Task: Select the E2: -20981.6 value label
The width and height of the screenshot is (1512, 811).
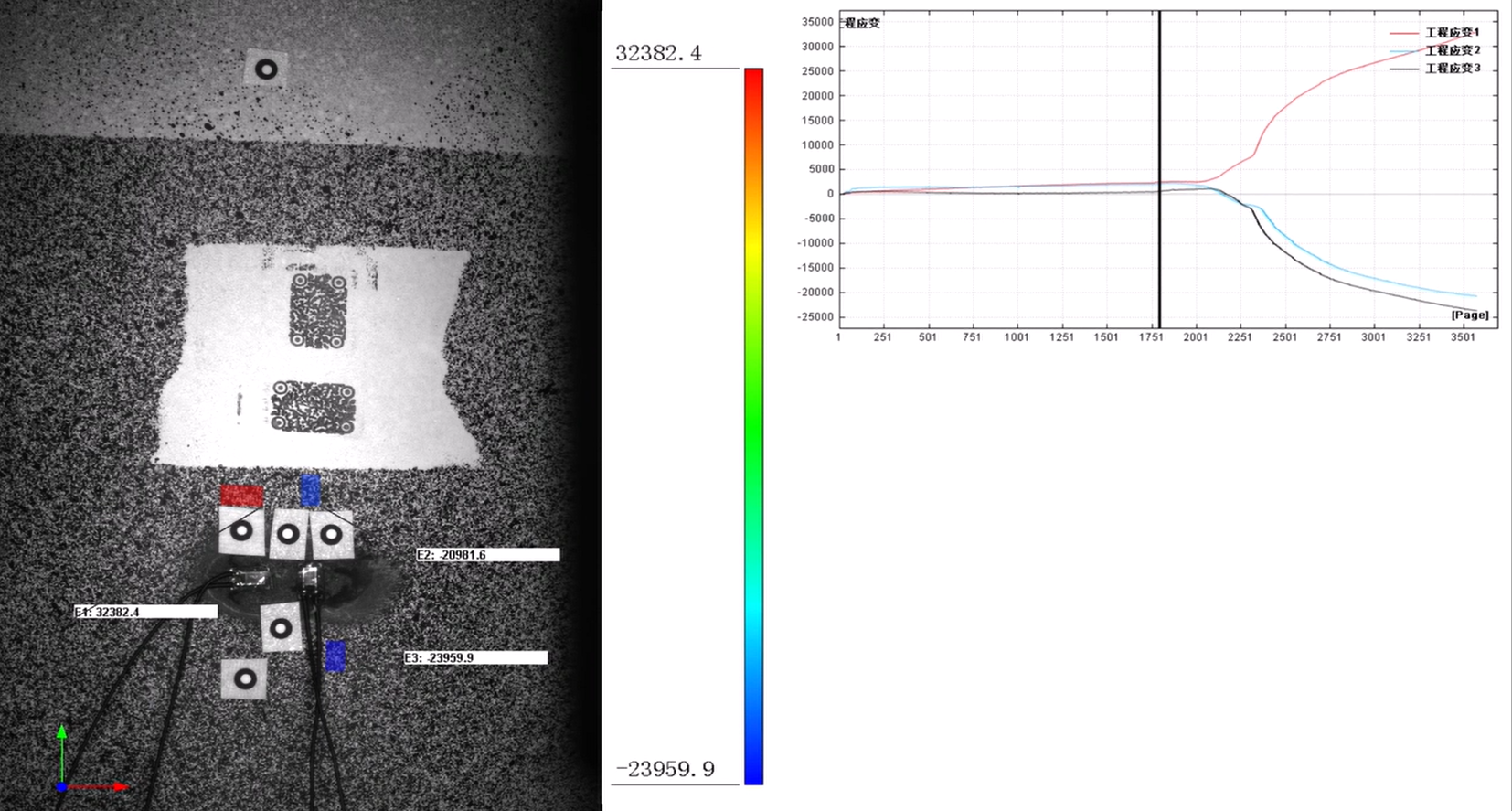Action: click(487, 555)
